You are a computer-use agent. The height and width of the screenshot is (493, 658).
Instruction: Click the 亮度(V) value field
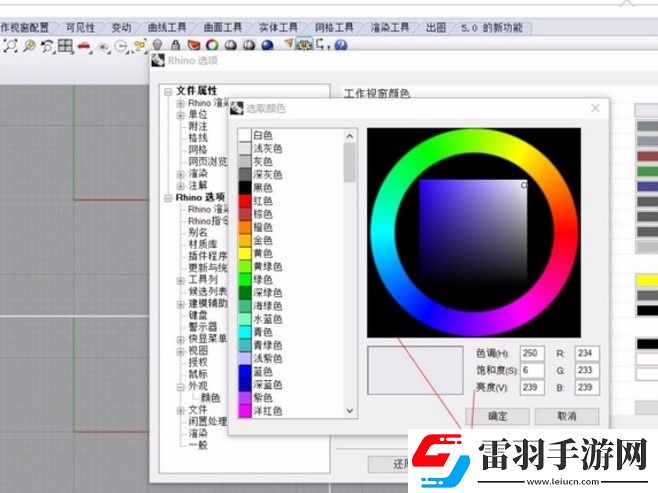point(532,387)
